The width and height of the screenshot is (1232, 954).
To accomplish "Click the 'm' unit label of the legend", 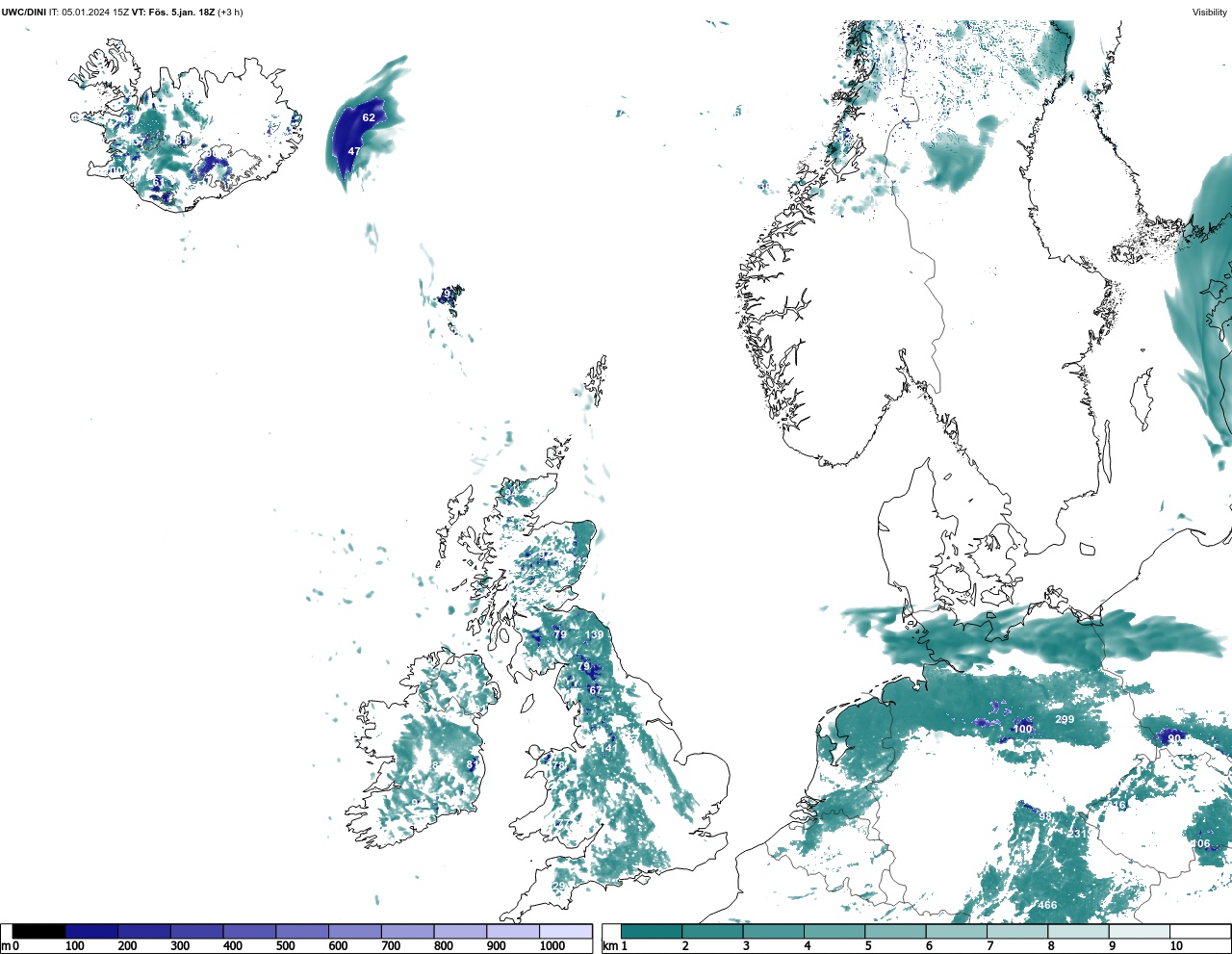I will pyautogui.click(x=6, y=946).
